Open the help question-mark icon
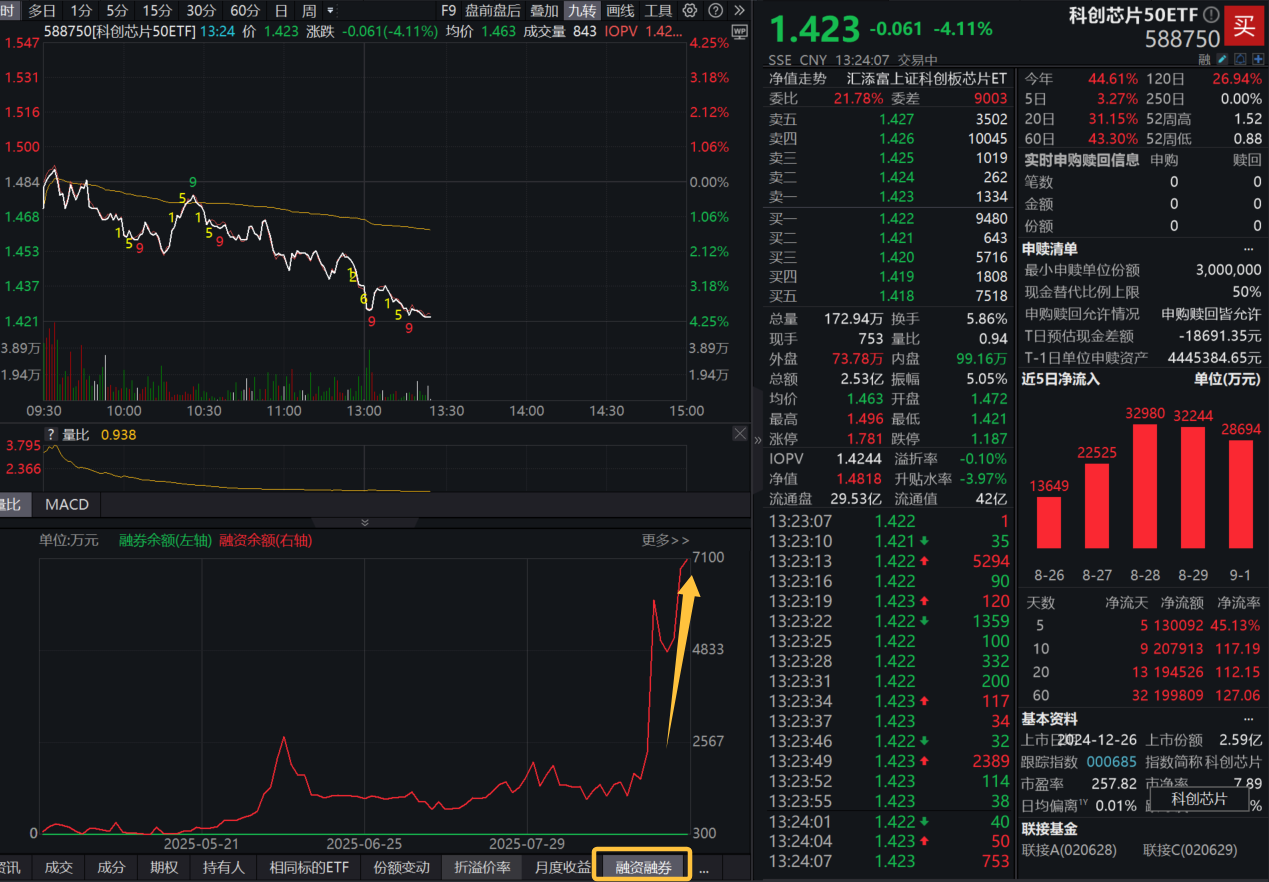This screenshot has width=1269, height=882. [x=714, y=10]
